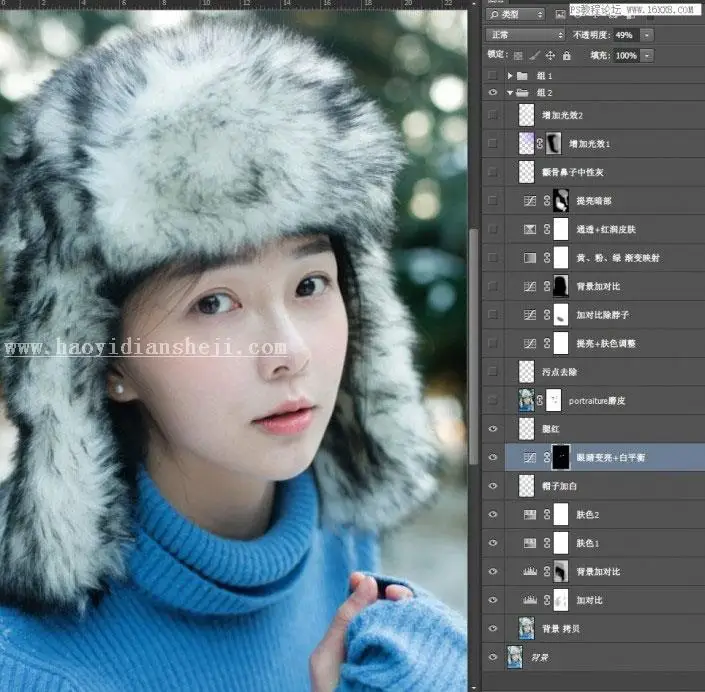Click curves icon of 提亮+肤色调整 layer
The image size is (705, 692).
click(x=530, y=344)
